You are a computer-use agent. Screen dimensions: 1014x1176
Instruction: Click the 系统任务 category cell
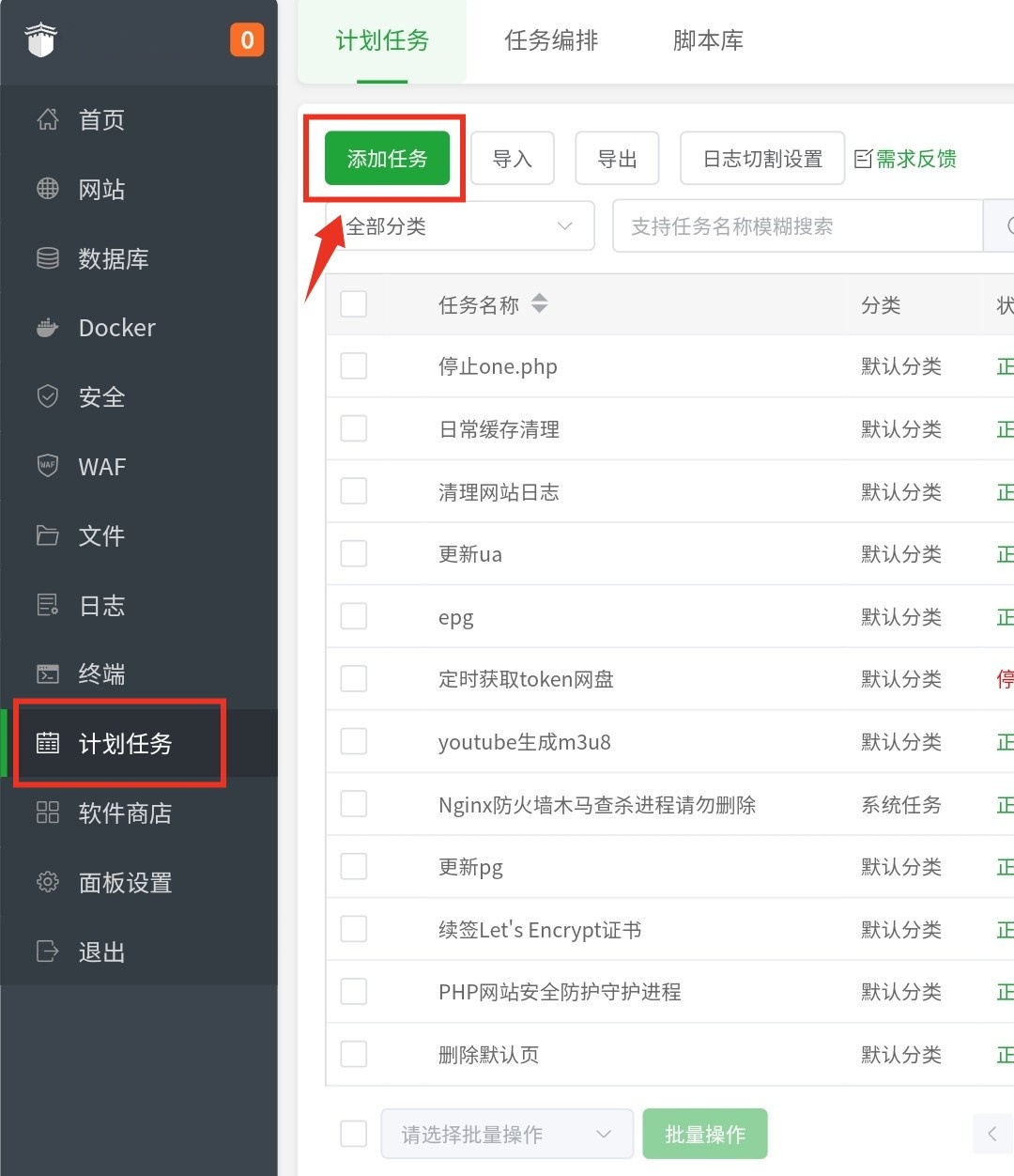(x=901, y=805)
